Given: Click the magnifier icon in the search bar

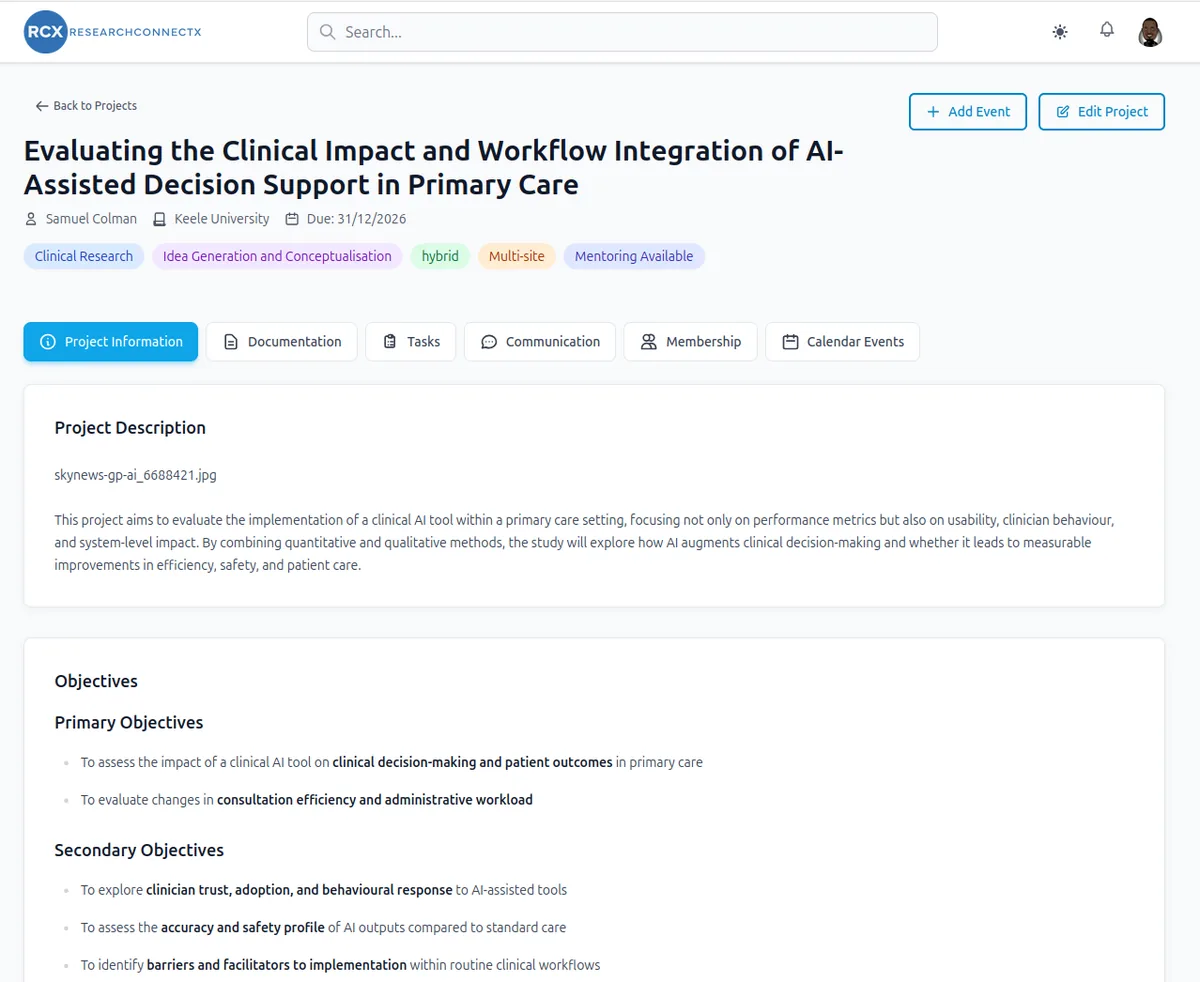Looking at the screenshot, I should pos(327,32).
